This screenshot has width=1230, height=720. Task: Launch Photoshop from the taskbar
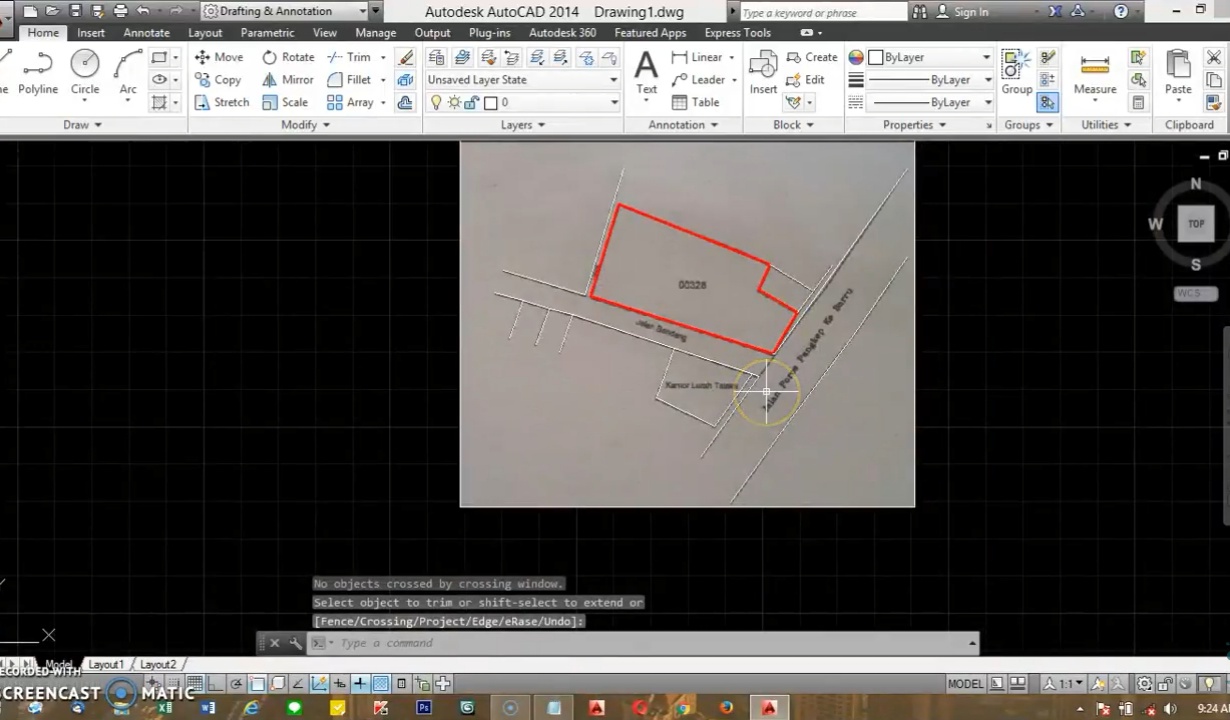point(424,708)
